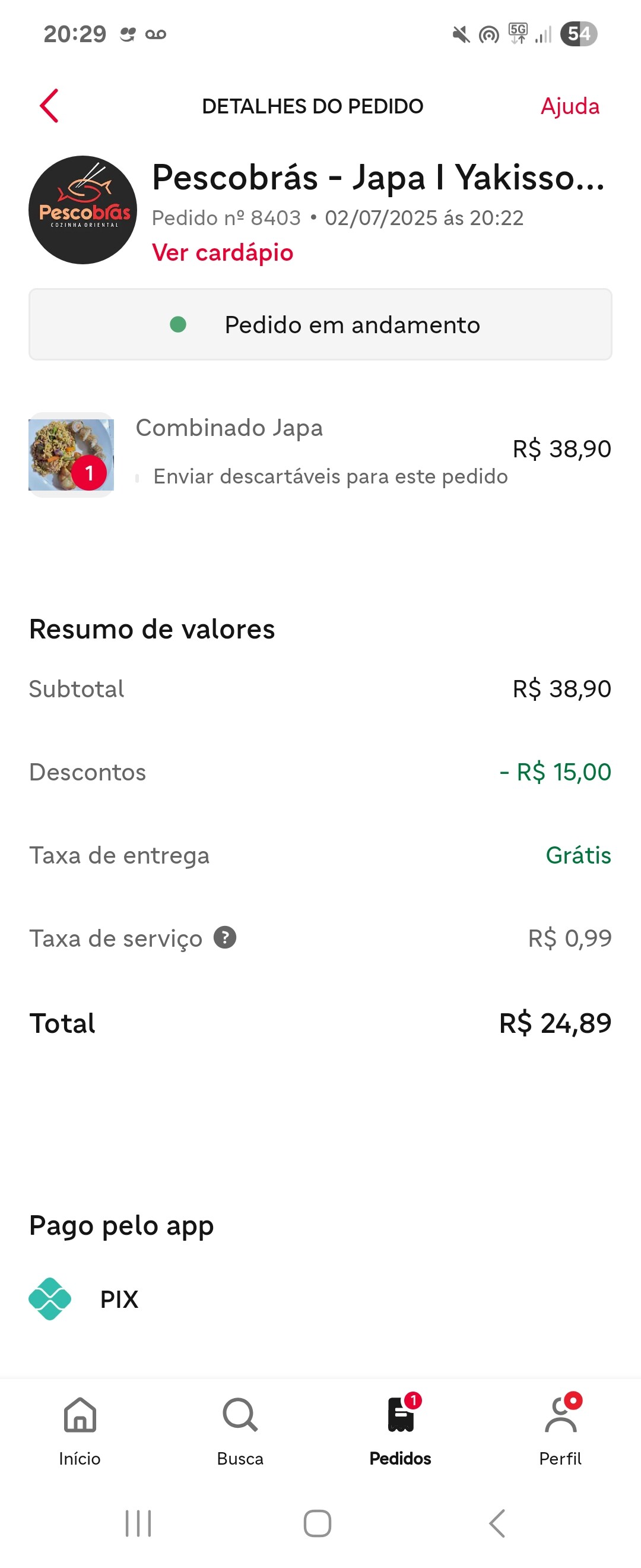
Task: Open the Pescobrás restaurant logo
Action: click(82, 210)
